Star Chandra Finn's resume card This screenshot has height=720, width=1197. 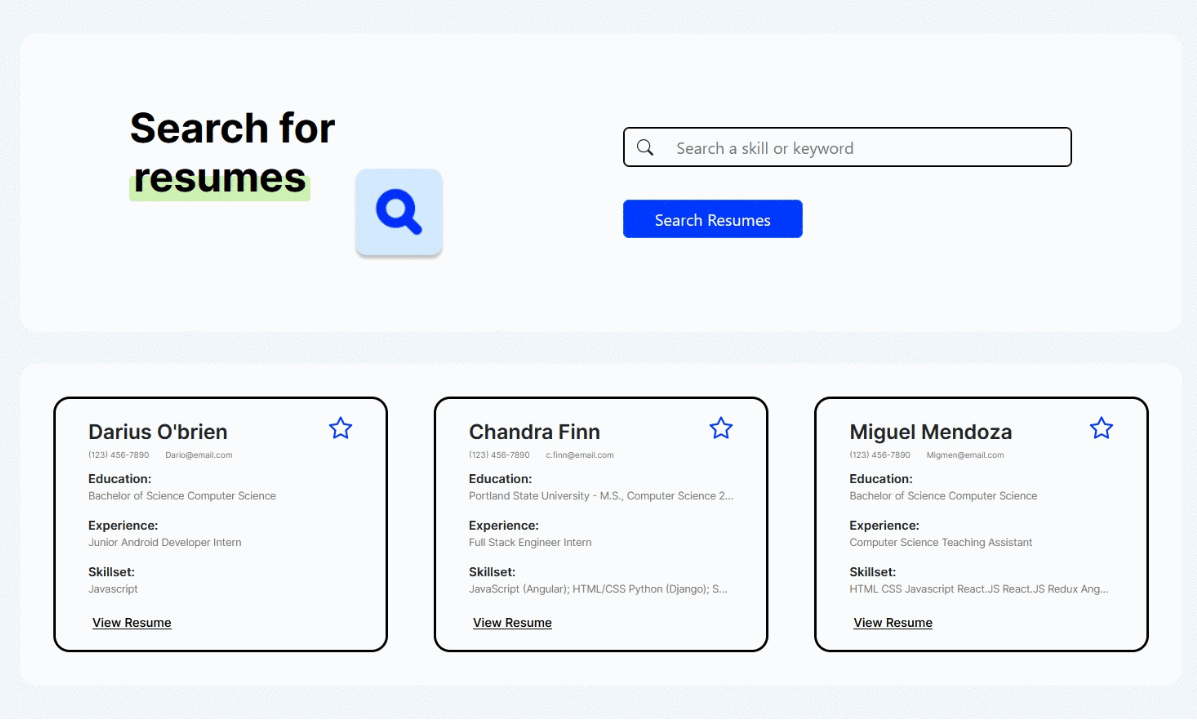click(x=721, y=428)
